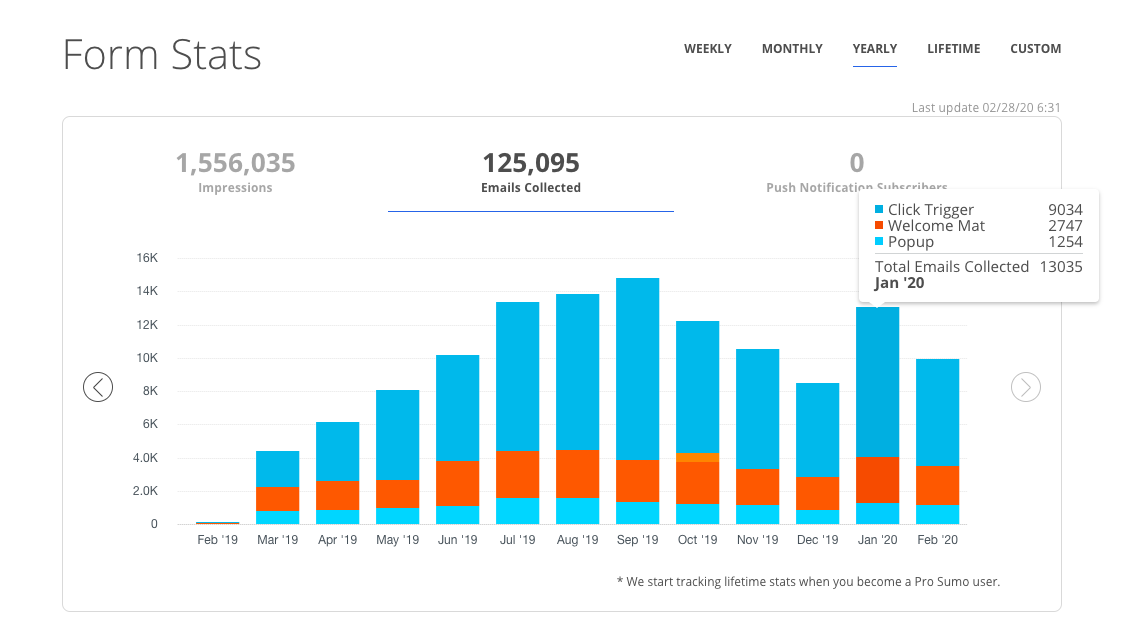
Task: Click the Welcome Mat orange legend square
Action: [x=879, y=226]
